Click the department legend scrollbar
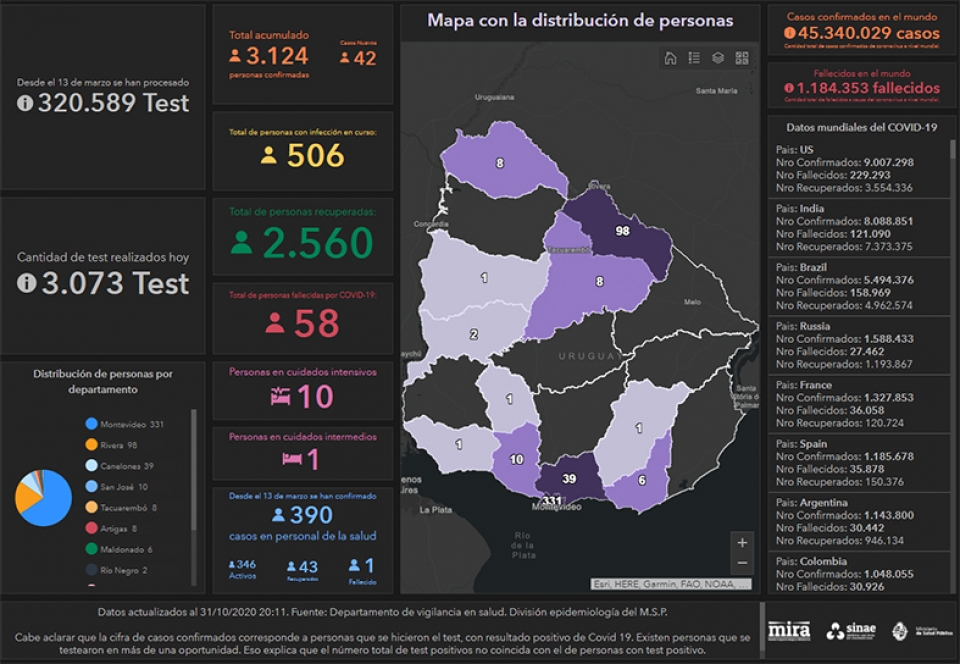The height and width of the screenshot is (664, 960). [194, 470]
